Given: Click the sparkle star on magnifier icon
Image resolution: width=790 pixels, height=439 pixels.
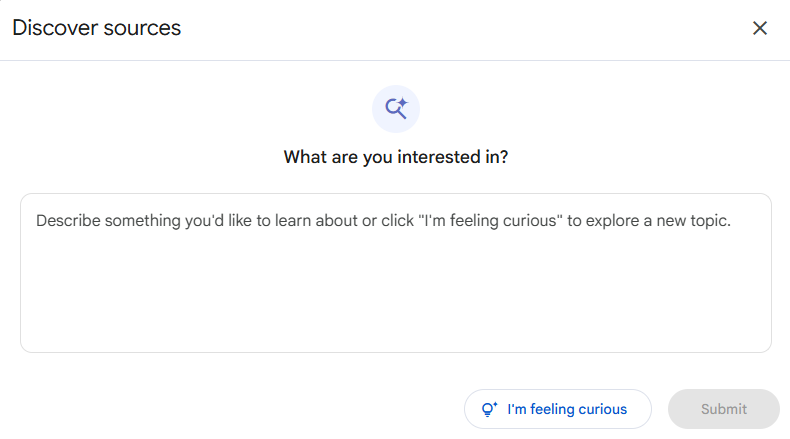Looking at the screenshot, I should [x=403, y=103].
